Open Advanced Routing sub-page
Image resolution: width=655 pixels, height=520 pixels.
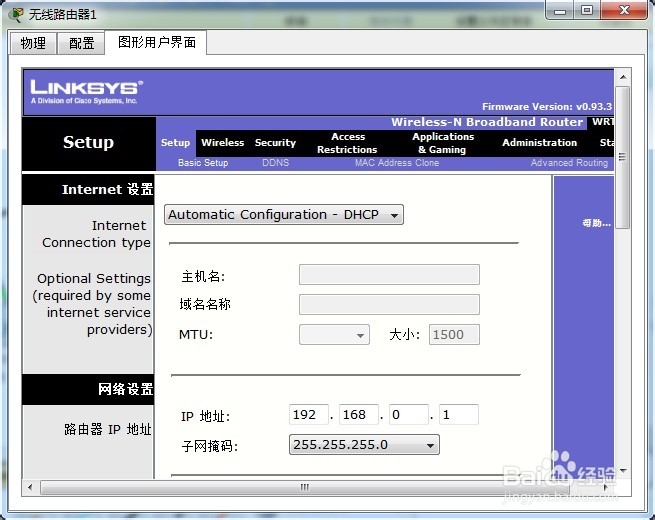click(x=569, y=163)
